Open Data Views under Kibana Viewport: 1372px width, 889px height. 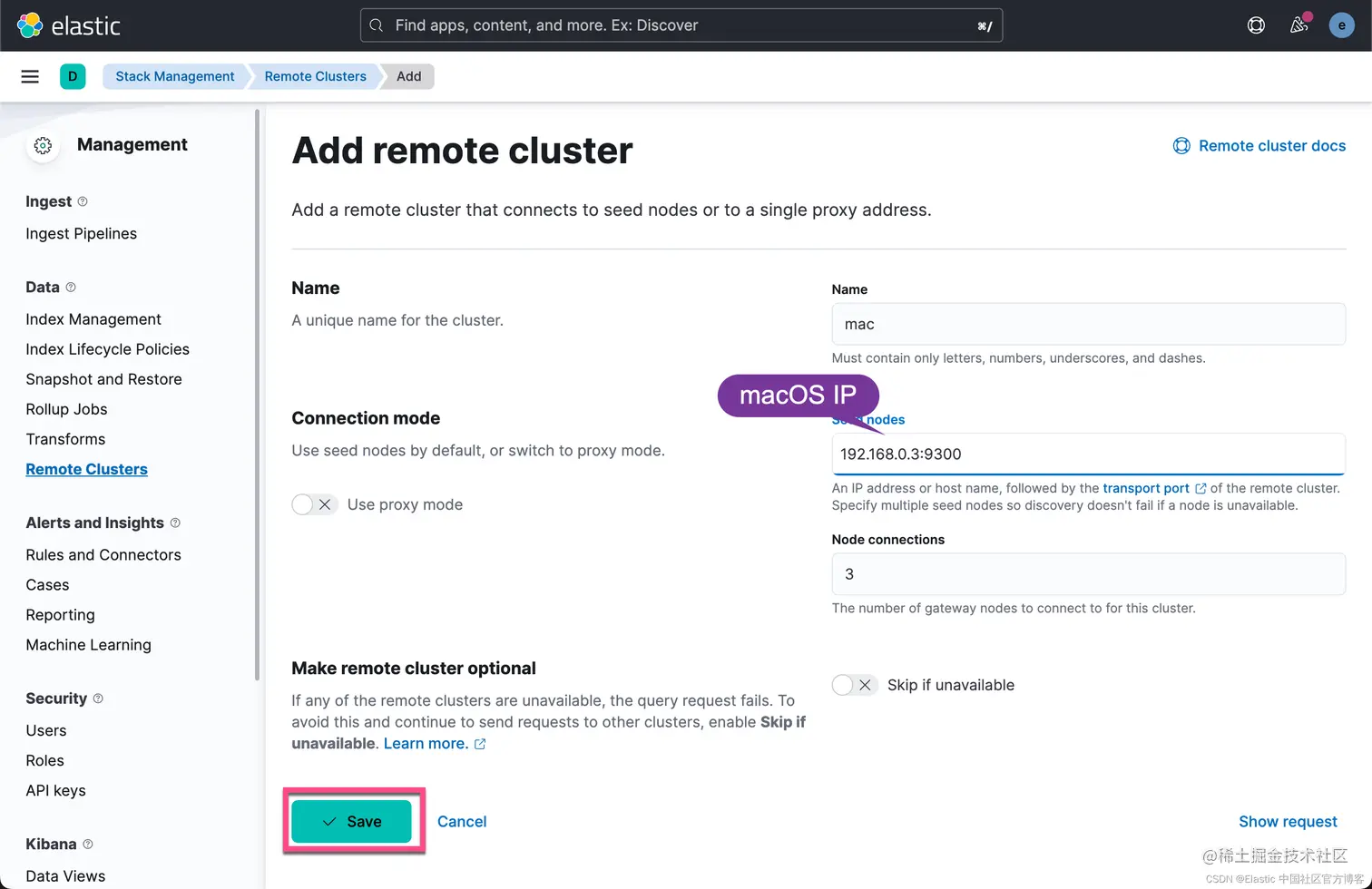[65, 876]
